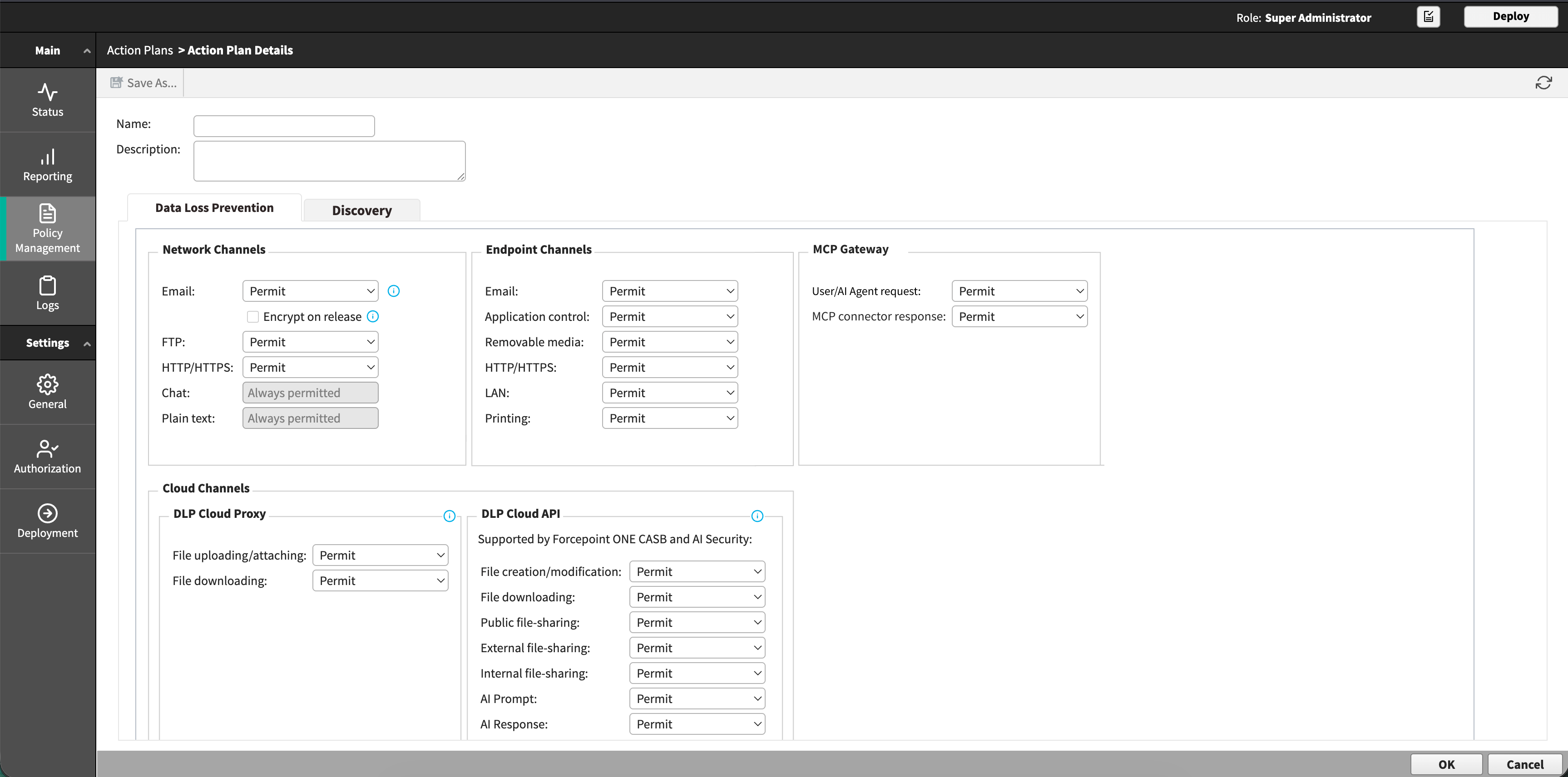Open Cloud Proxy File downloading dropdown
The width and height of the screenshot is (1568, 777).
(381, 580)
